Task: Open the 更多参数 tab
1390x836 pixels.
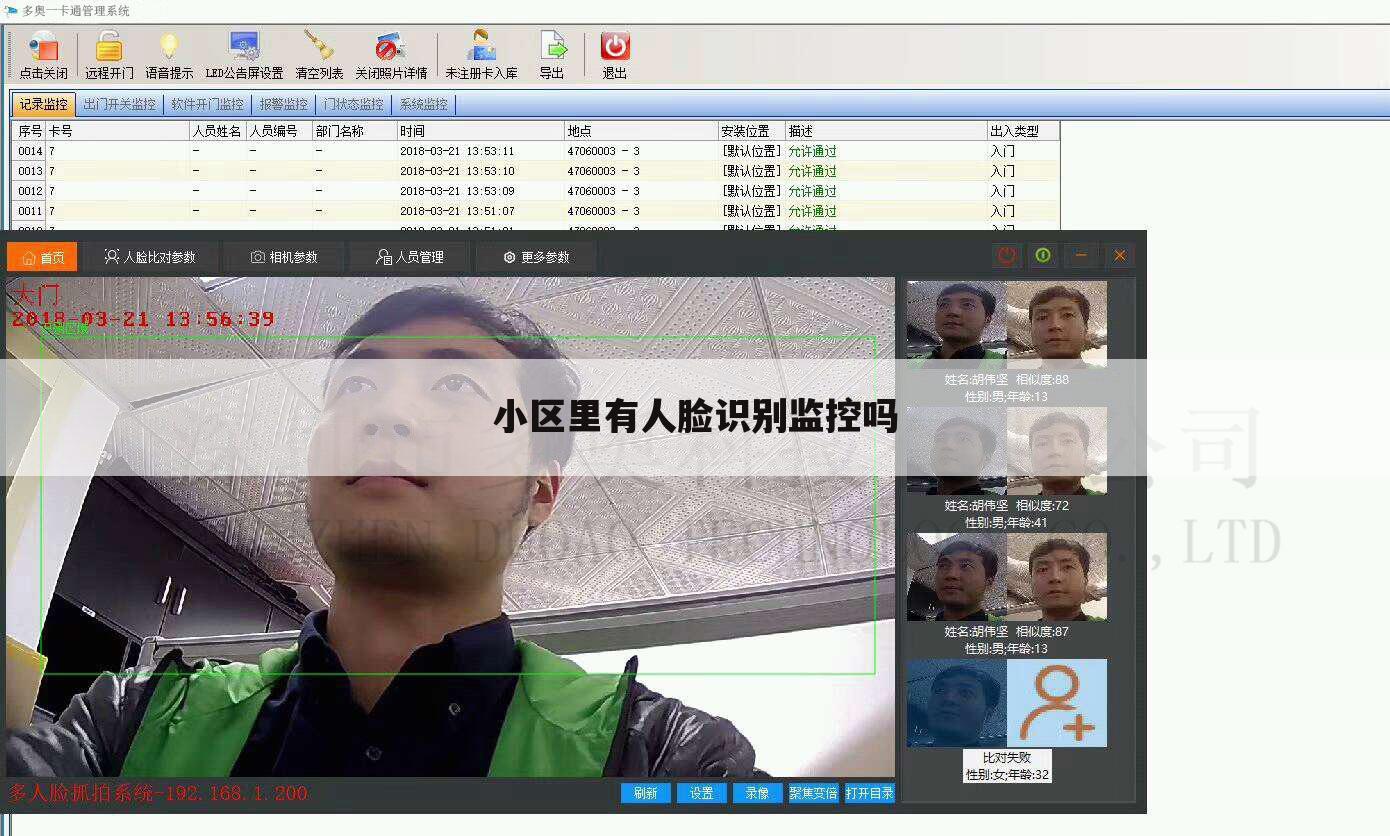Action: point(536,257)
